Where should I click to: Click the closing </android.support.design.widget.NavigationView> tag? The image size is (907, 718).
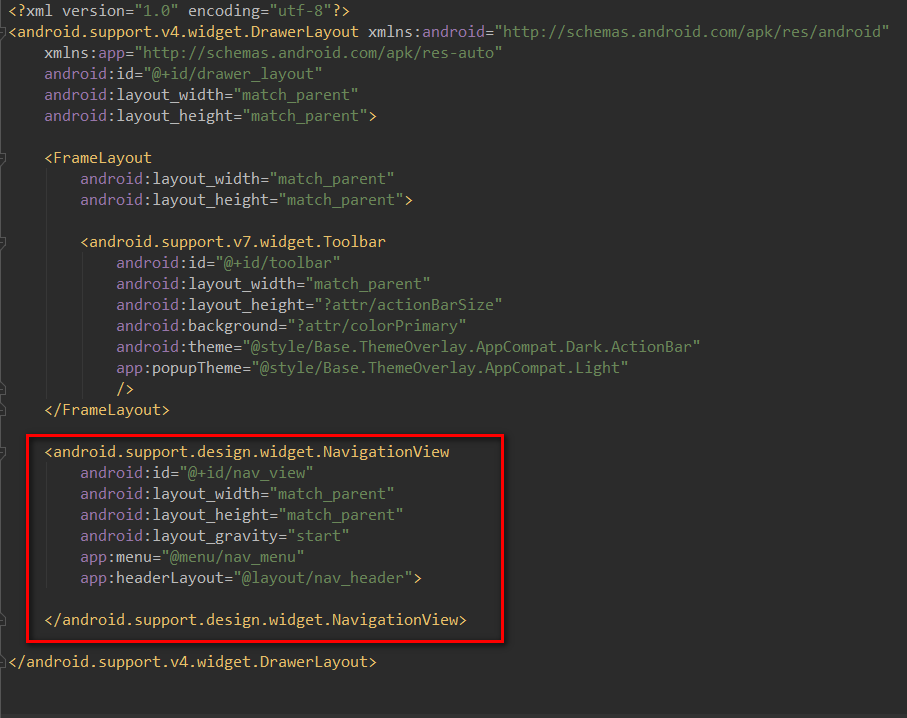pyautogui.click(x=256, y=620)
